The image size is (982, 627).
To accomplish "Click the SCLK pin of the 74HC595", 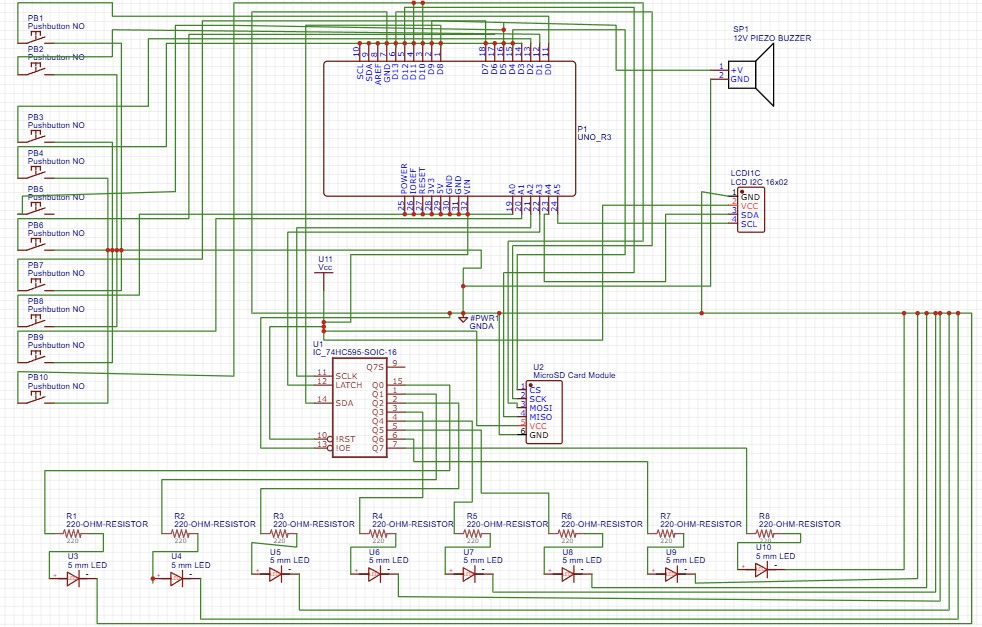I will (x=344, y=376).
